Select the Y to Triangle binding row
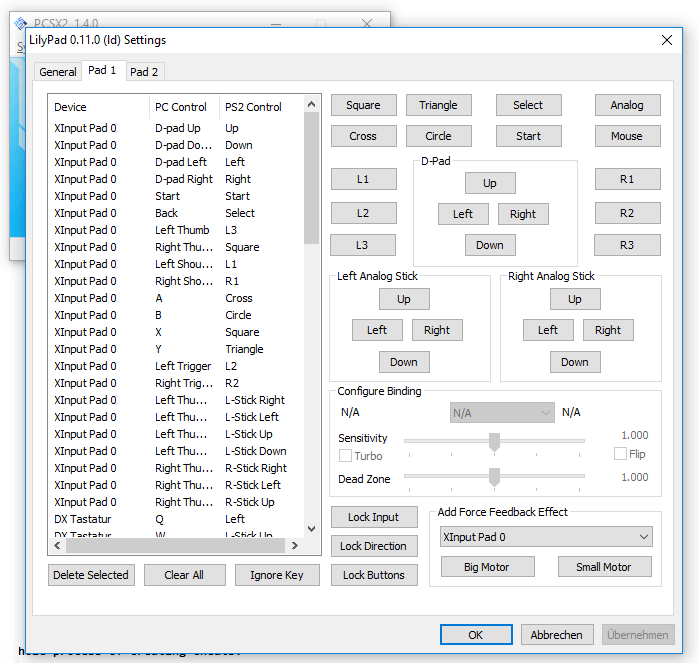 point(176,349)
